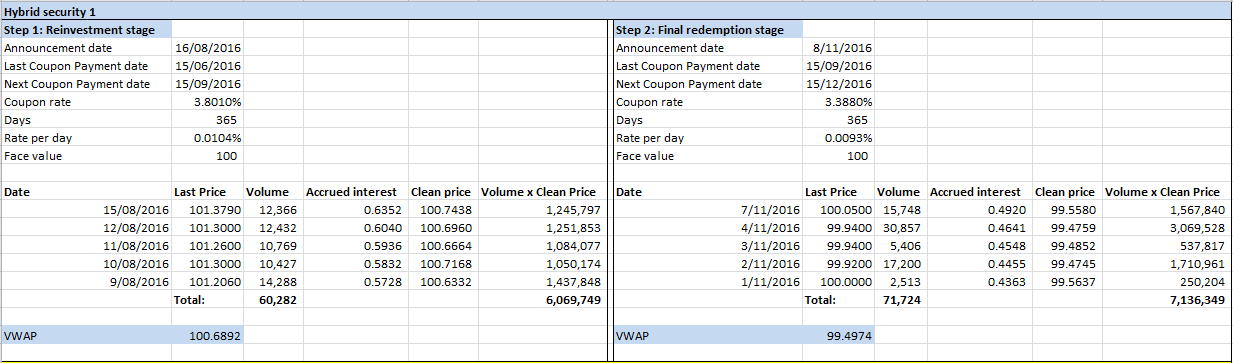Viewport: 1233px width, 363px height.
Task: Click the 16/08/2016 announcement date cell
Action: point(207,48)
